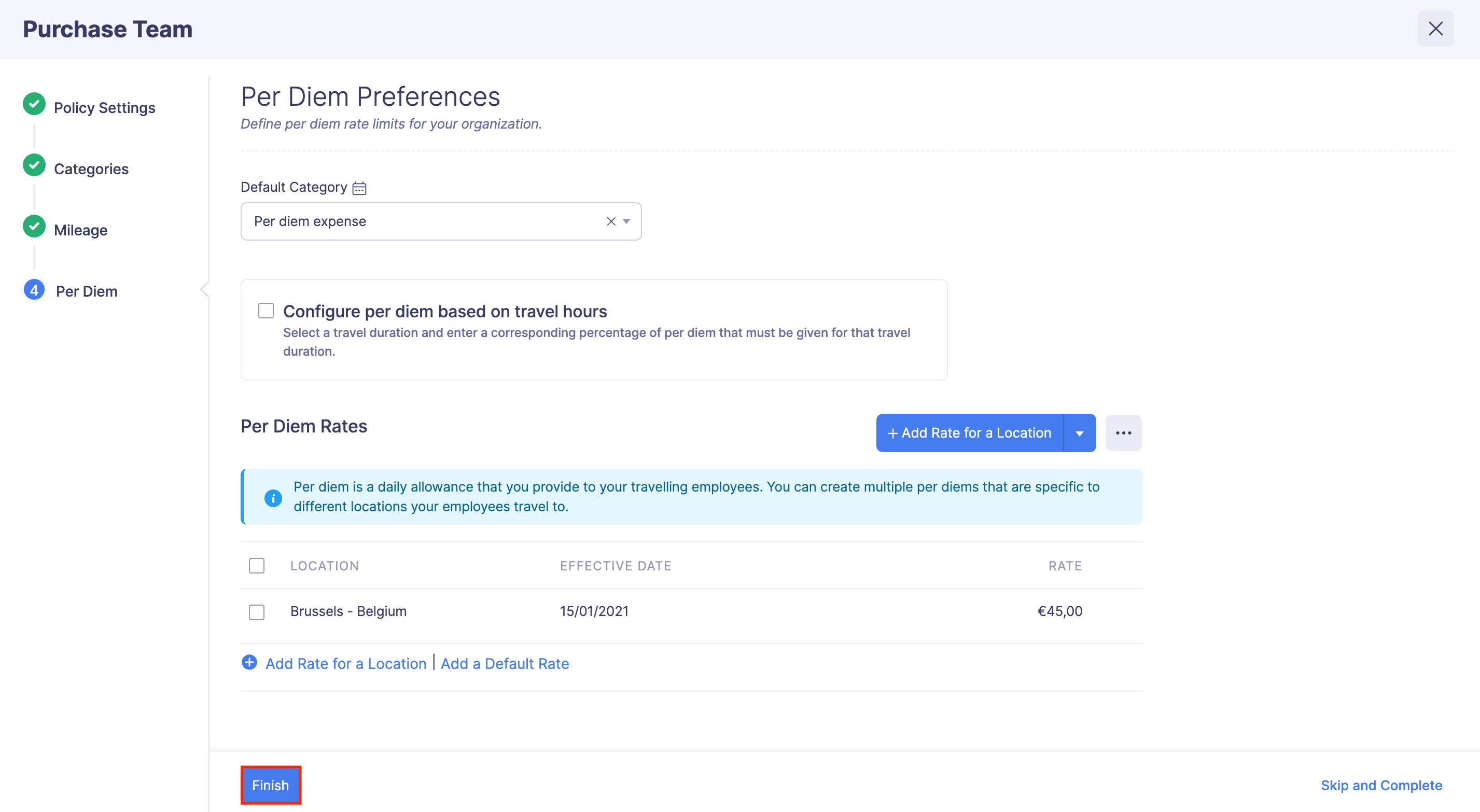Go to the Mileage step

pos(80,230)
